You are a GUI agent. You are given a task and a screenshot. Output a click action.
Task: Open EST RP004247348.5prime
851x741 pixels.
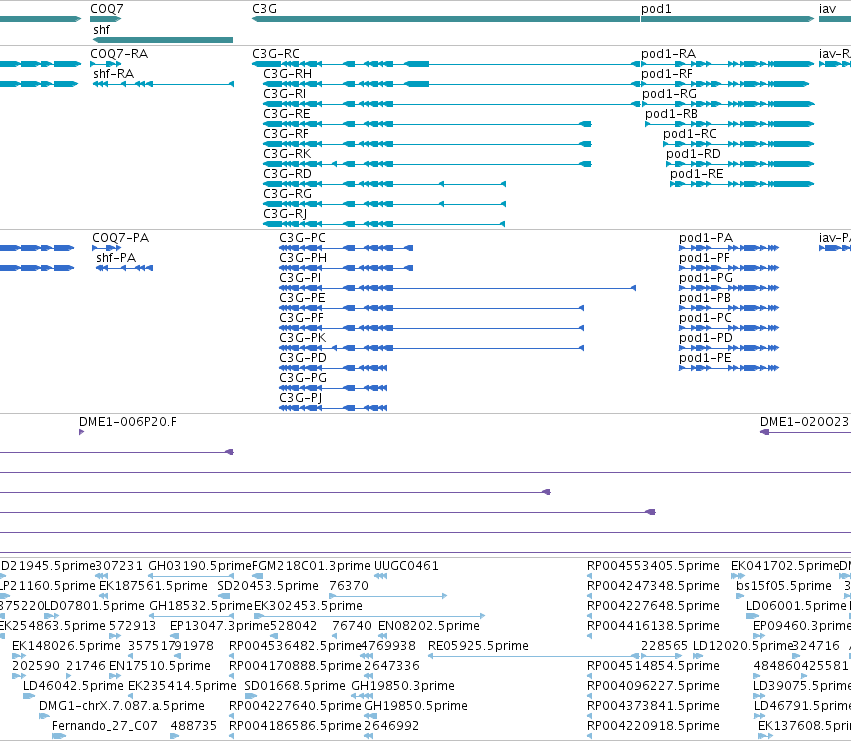[653, 586]
